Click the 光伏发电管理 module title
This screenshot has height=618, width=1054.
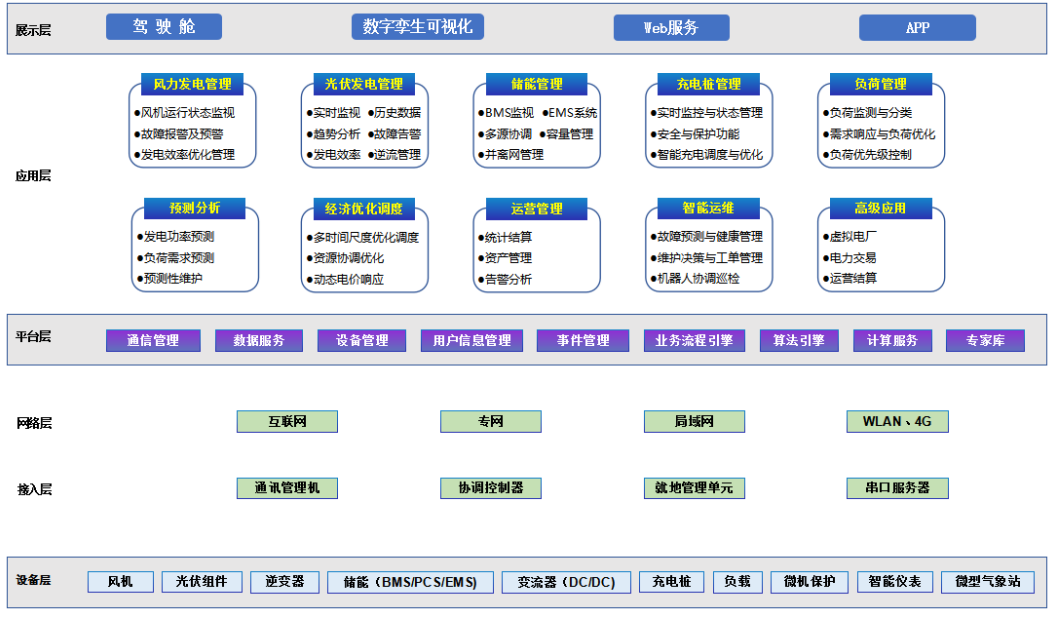364,84
